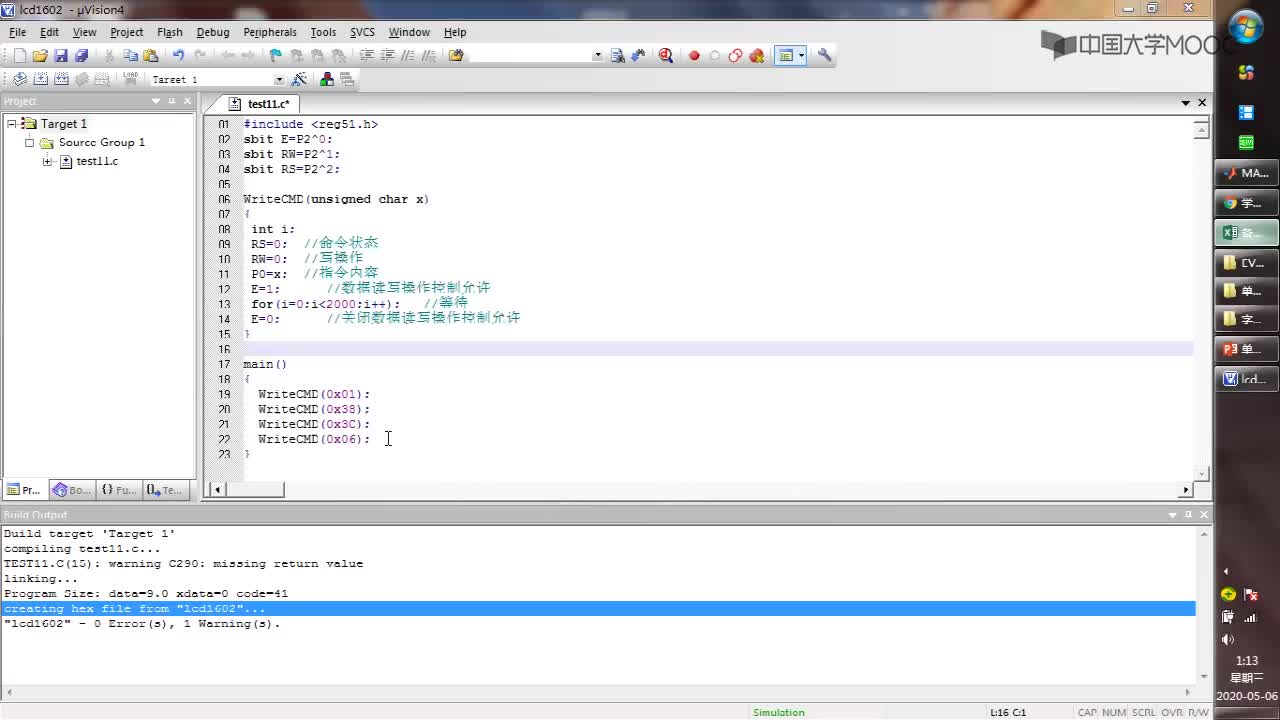Save all files
Viewport: 1280px width, 720px height.
pyautogui.click(x=82, y=56)
